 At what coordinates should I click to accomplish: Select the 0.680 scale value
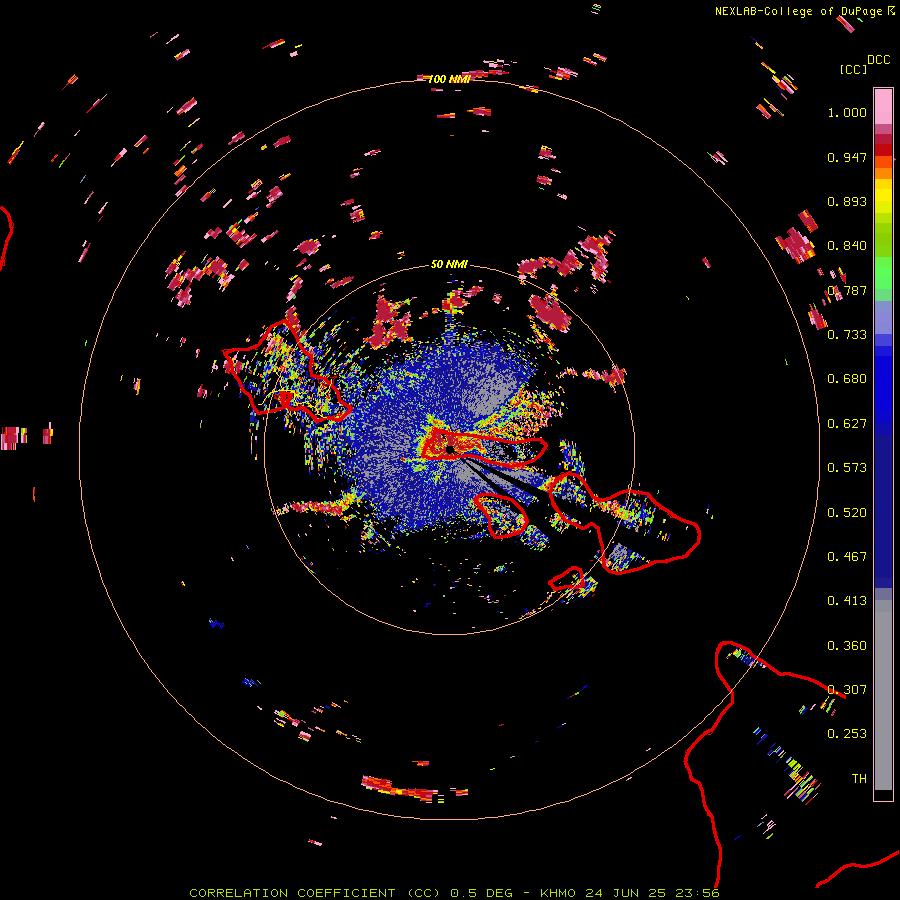click(x=847, y=379)
